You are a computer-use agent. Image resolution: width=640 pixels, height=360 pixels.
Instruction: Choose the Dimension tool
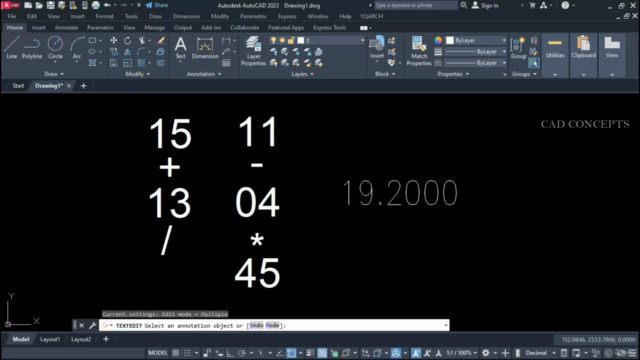205,48
